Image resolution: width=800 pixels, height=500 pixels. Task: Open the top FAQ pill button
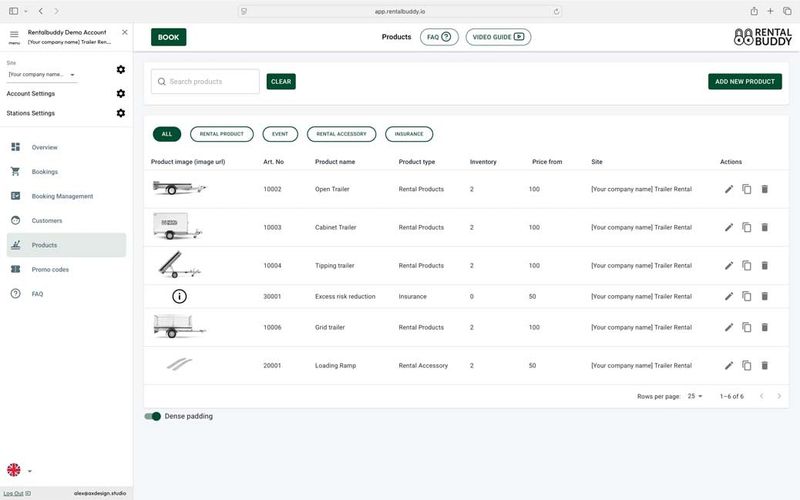439,37
